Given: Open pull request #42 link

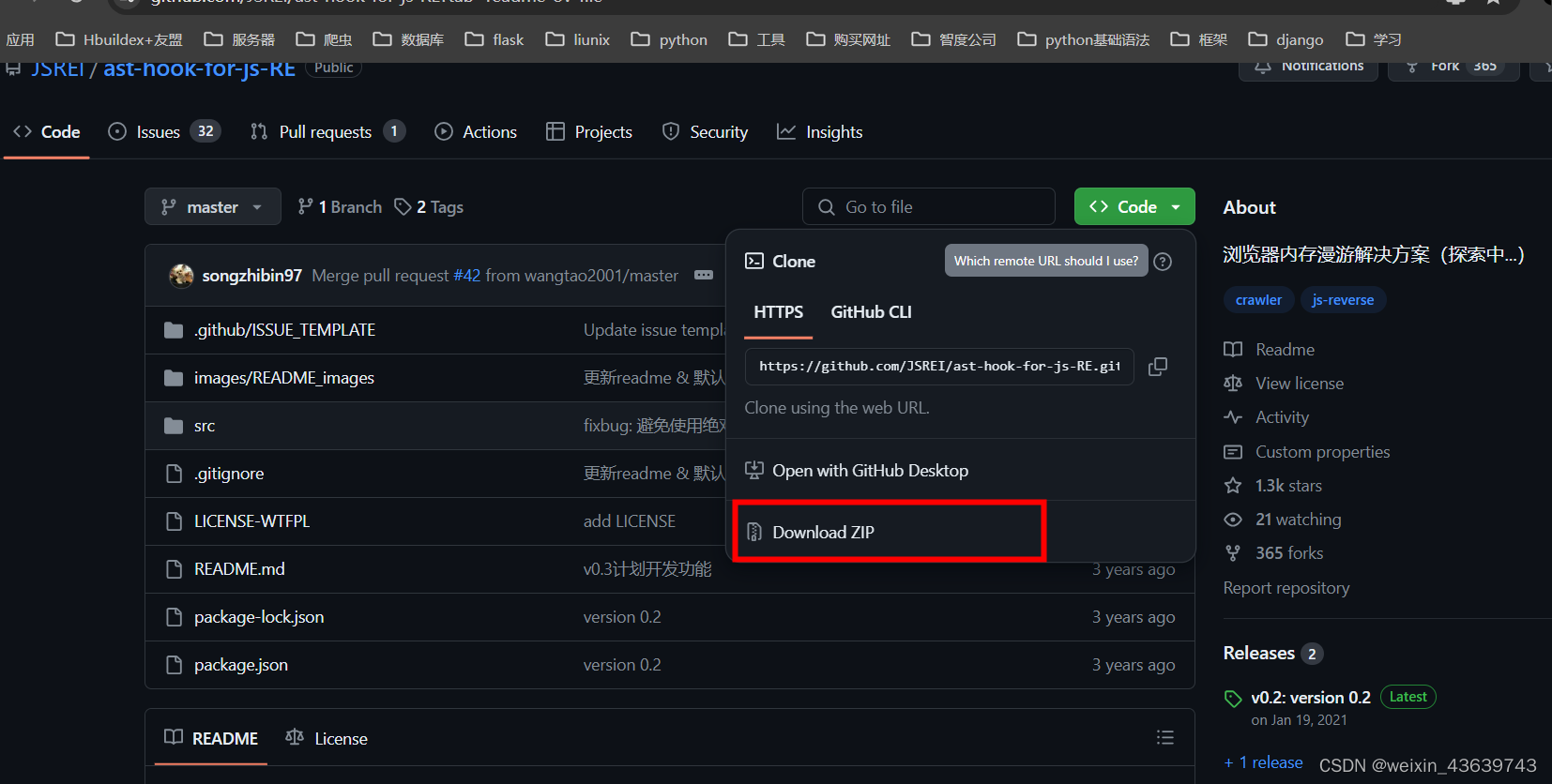Looking at the screenshot, I should tap(466, 275).
